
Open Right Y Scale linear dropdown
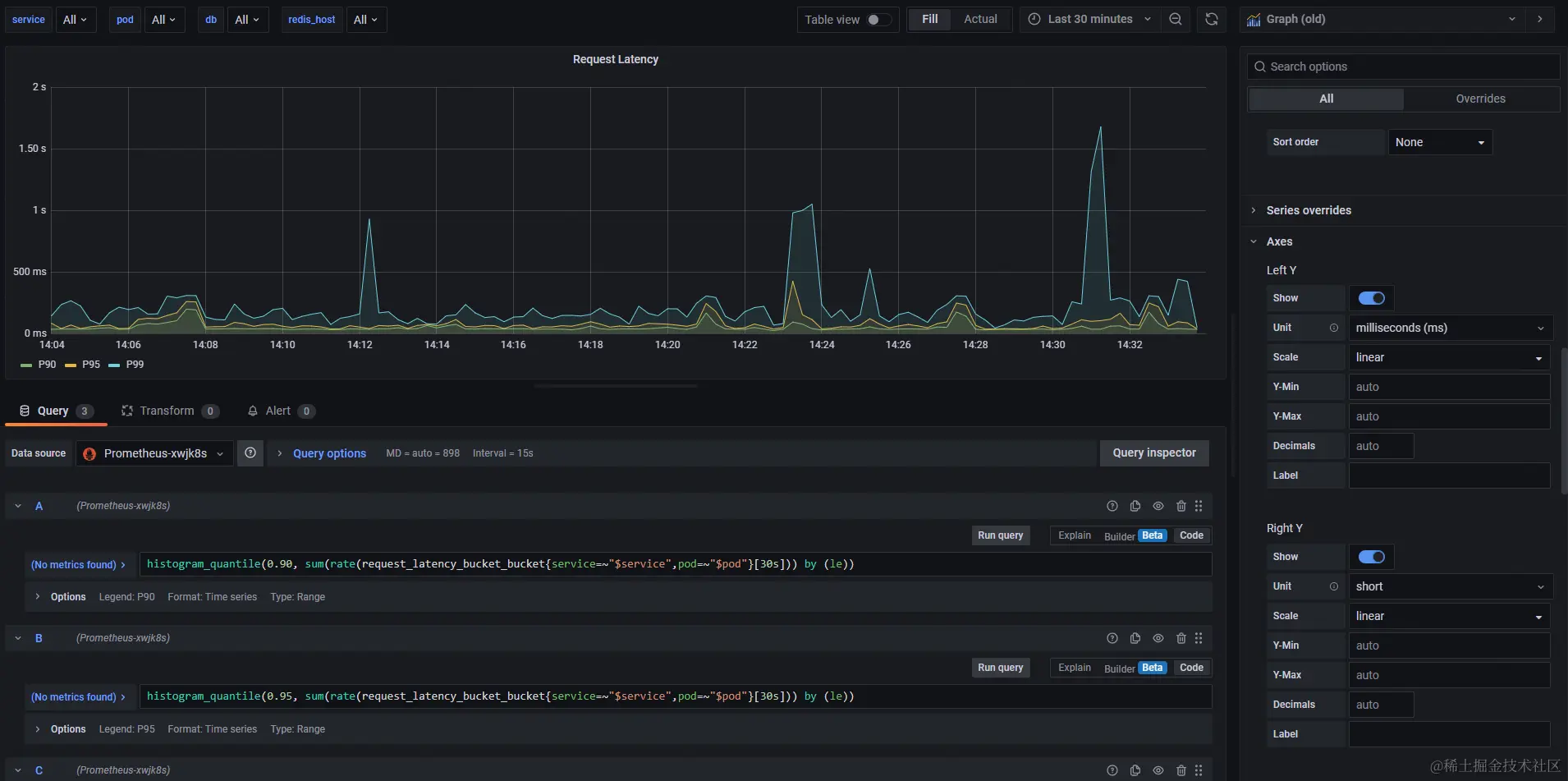pyautogui.click(x=1450, y=616)
